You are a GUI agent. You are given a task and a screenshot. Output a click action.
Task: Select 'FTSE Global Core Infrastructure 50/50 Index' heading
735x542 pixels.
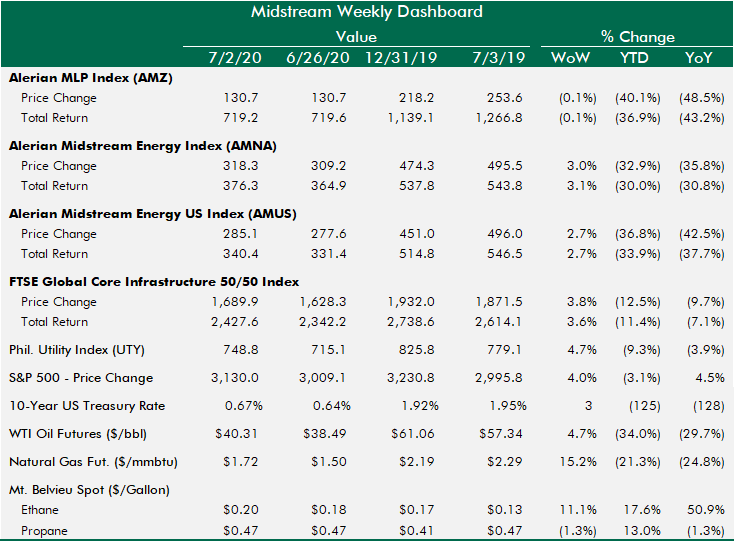coord(154,282)
